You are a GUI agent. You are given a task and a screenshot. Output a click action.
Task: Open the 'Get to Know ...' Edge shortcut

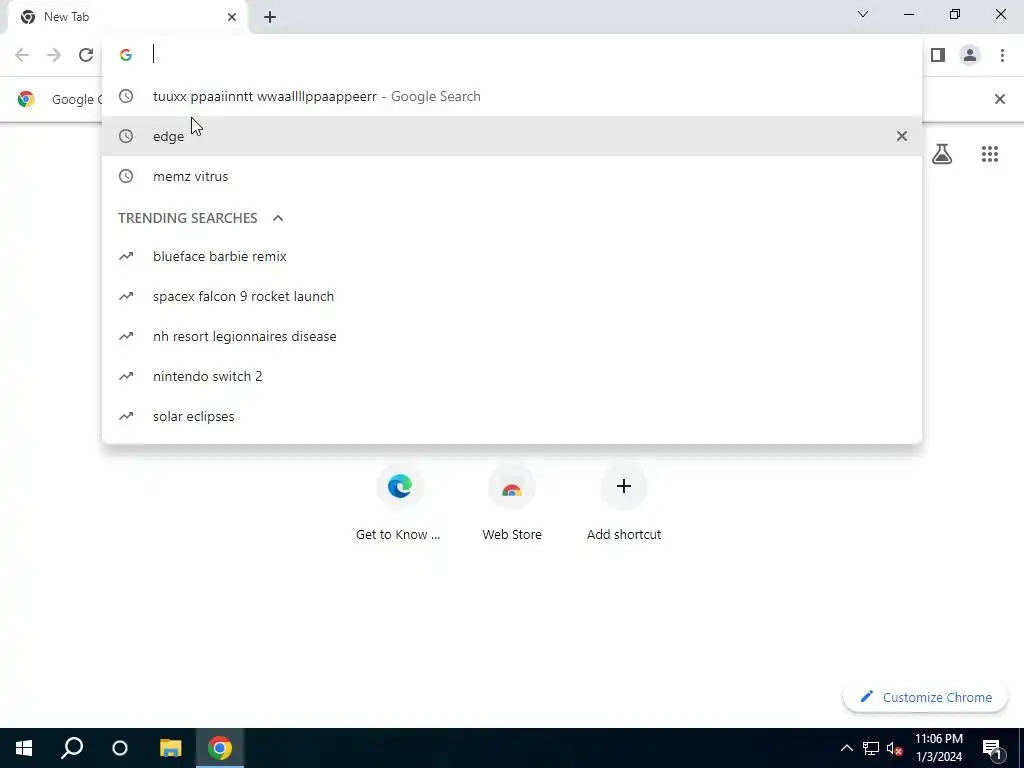[398, 504]
